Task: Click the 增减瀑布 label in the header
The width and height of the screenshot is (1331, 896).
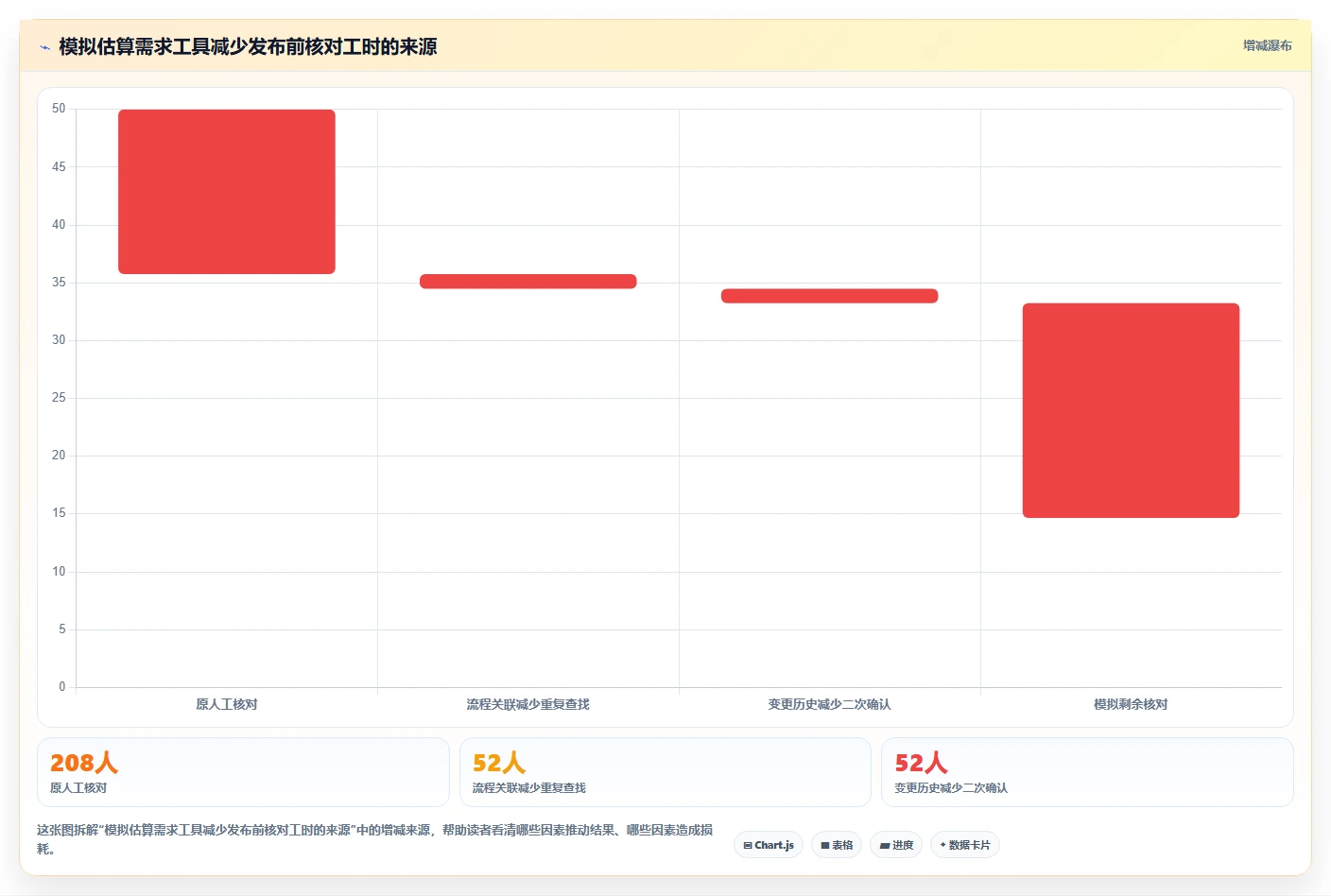Action: point(1267,45)
